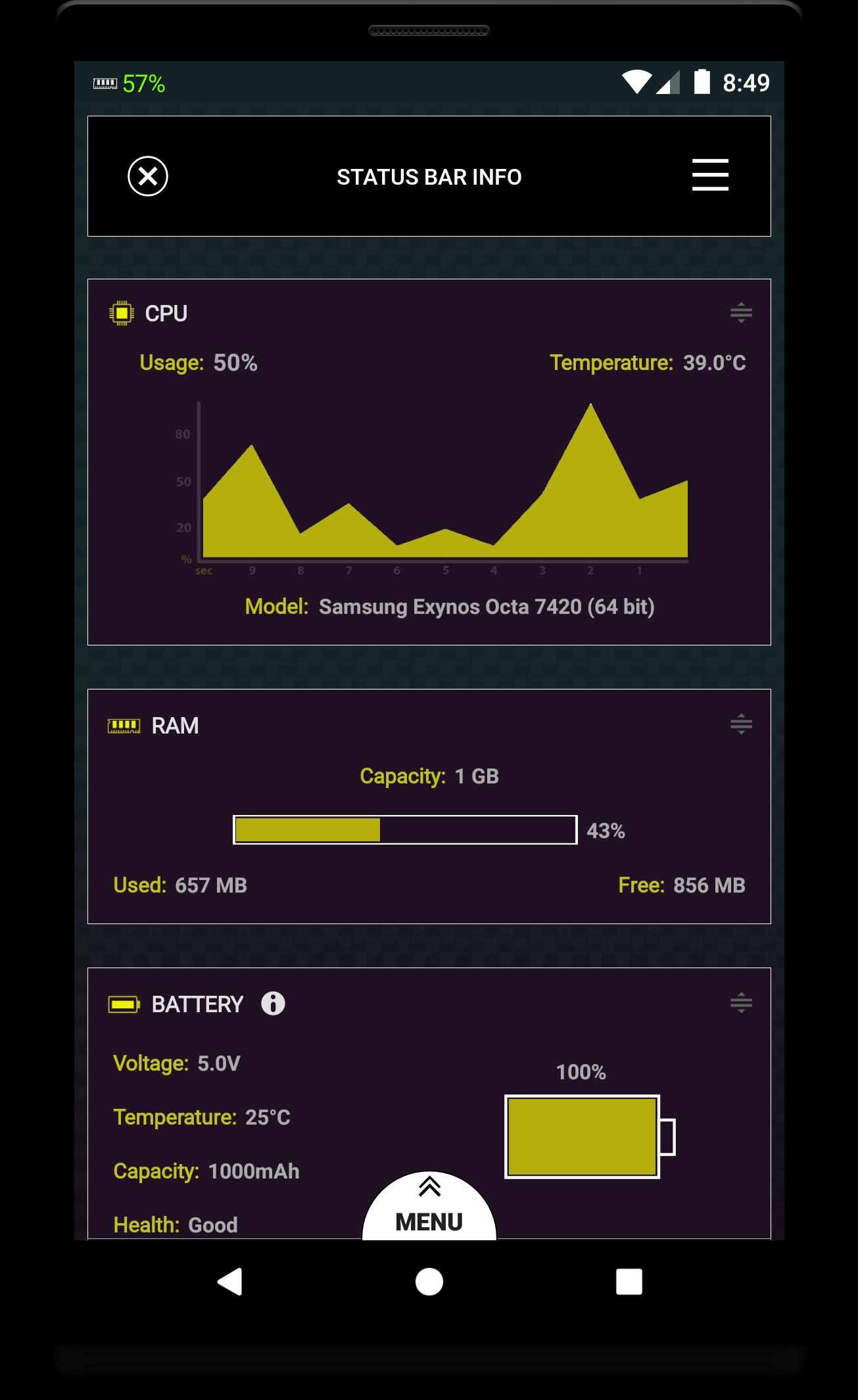This screenshot has width=858, height=1400.
Task: Tap the RAM module icon
Action: 124,726
